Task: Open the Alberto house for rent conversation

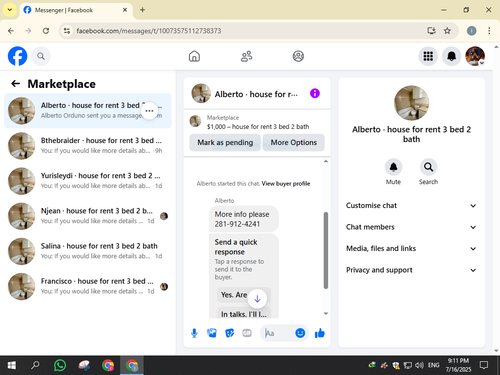Action: tap(88, 111)
